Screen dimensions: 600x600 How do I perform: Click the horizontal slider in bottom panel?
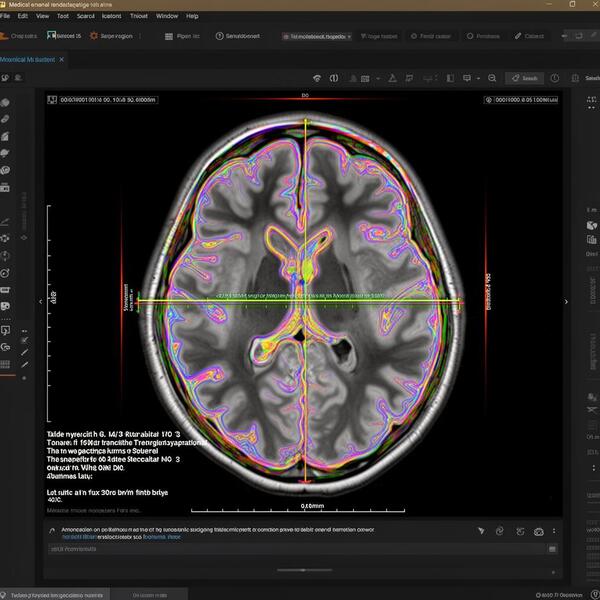(305, 570)
